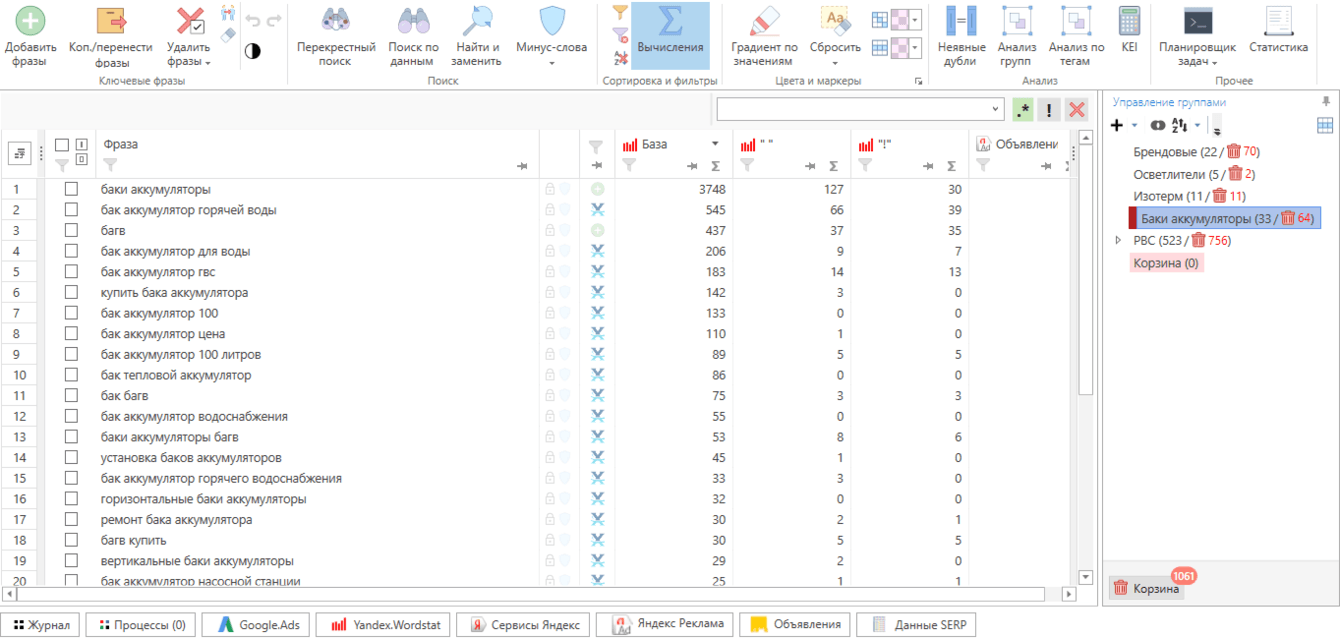Image resolution: width=1340 pixels, height=638 pixels.
Task: Open Статистика report icon
Action: 1278,20
